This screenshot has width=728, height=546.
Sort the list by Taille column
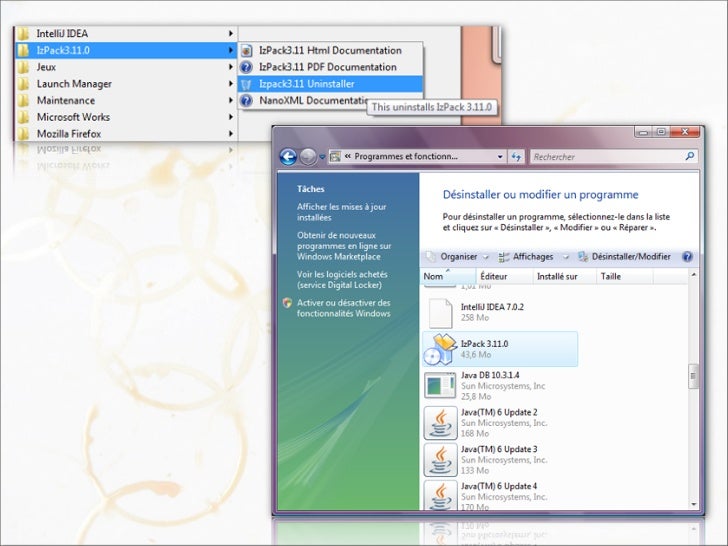pyautogui.click(x=625, y=276)
